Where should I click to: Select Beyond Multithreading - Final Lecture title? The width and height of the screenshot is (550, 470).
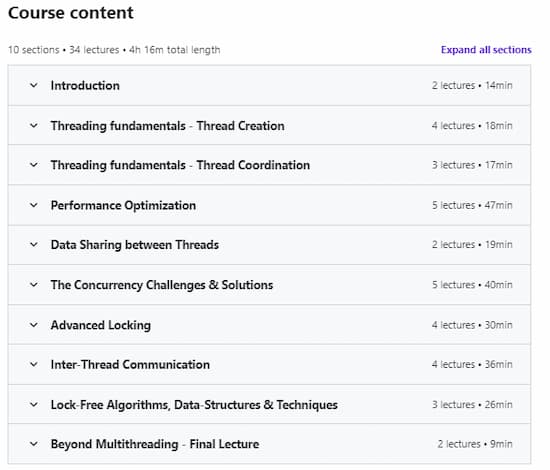pos(155,444)
